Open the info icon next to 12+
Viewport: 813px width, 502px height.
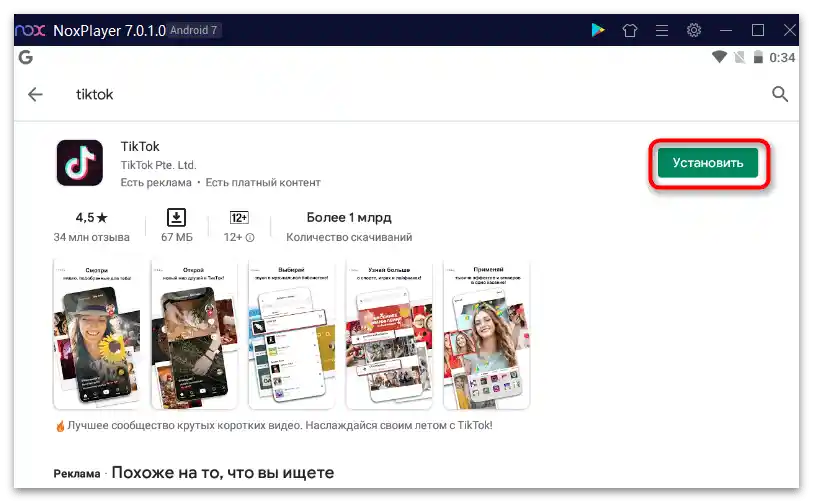[250, 238]
